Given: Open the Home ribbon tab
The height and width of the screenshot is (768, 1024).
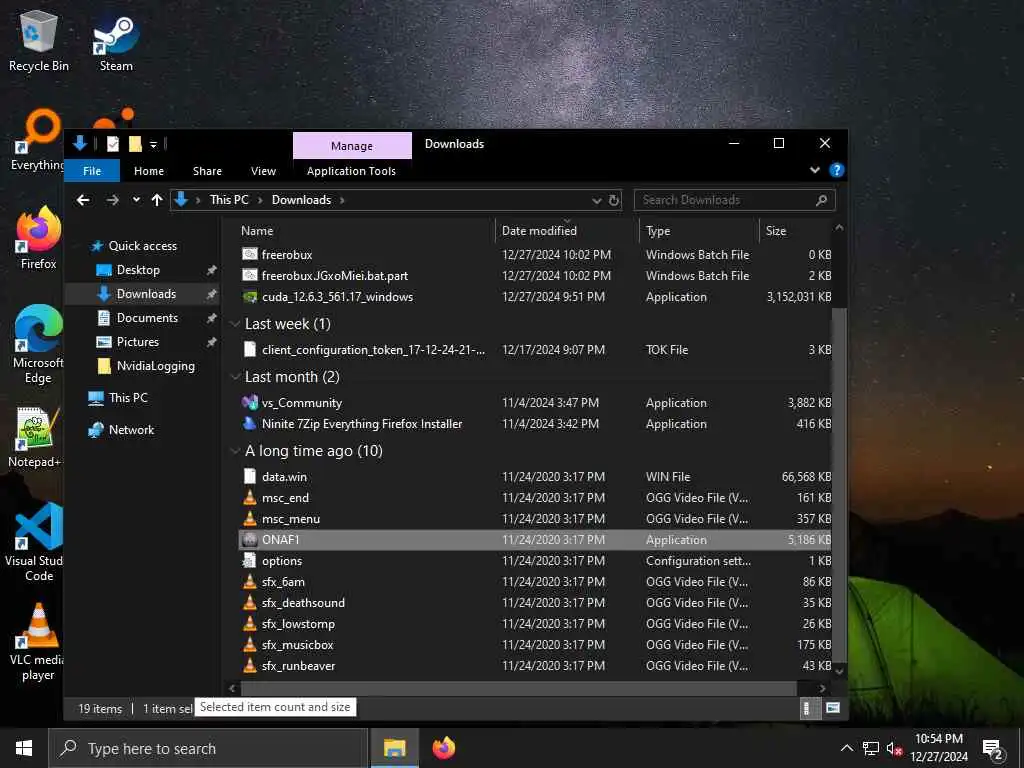Looking at the screenshot, I should (x=149, y=171).
